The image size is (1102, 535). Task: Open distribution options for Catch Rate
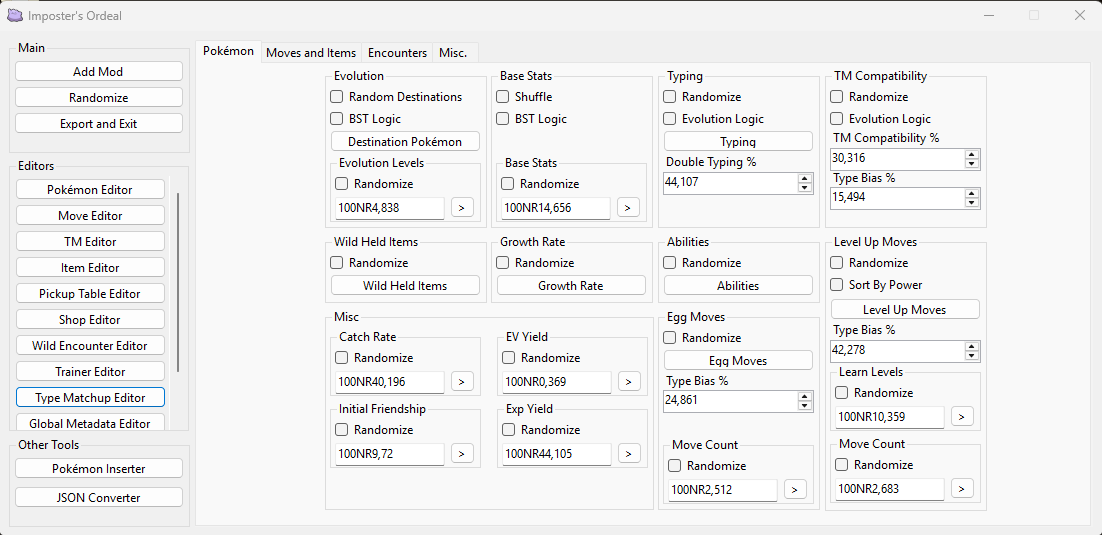tap(462, 382)
